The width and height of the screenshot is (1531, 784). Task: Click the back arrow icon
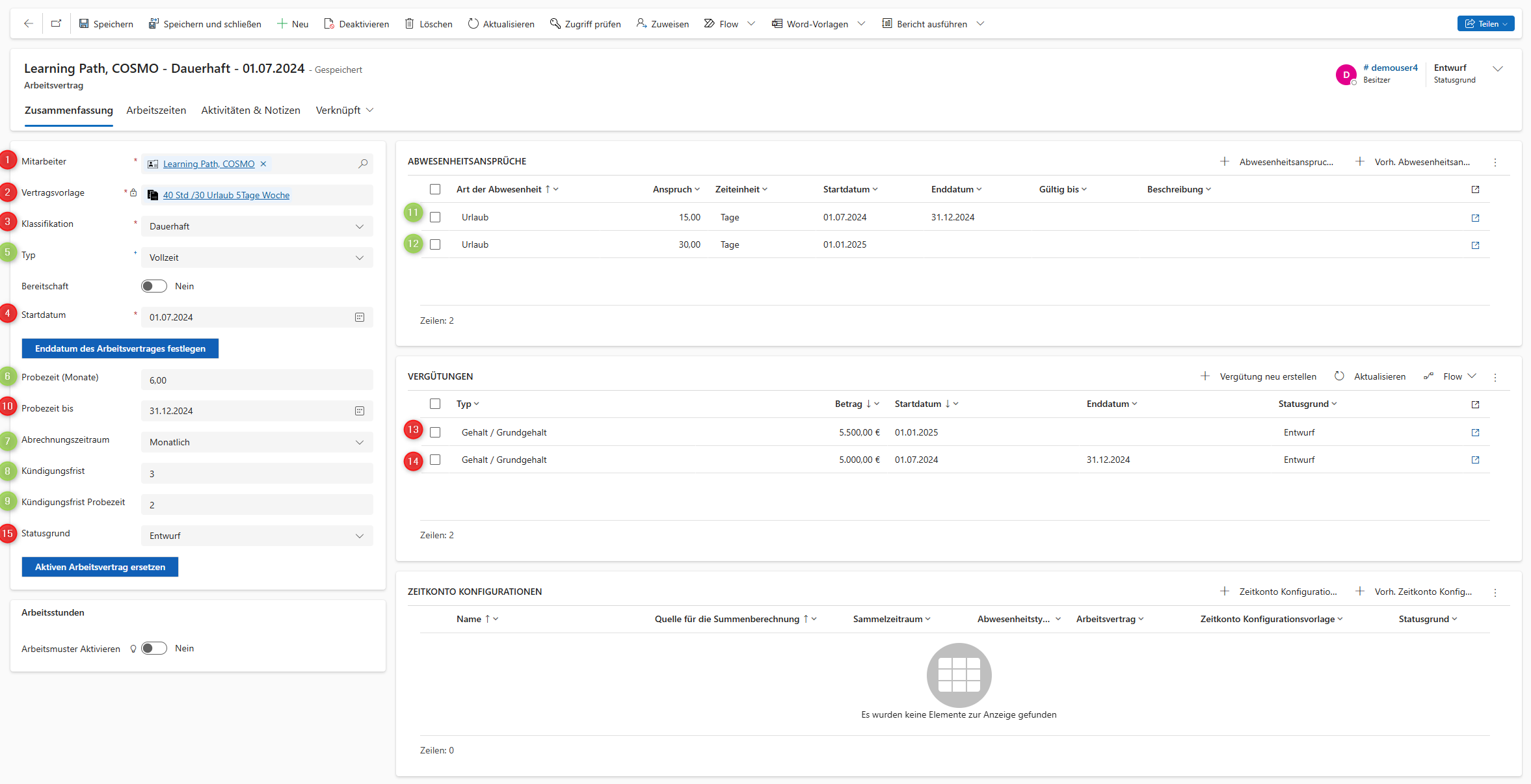coord(28,23)
